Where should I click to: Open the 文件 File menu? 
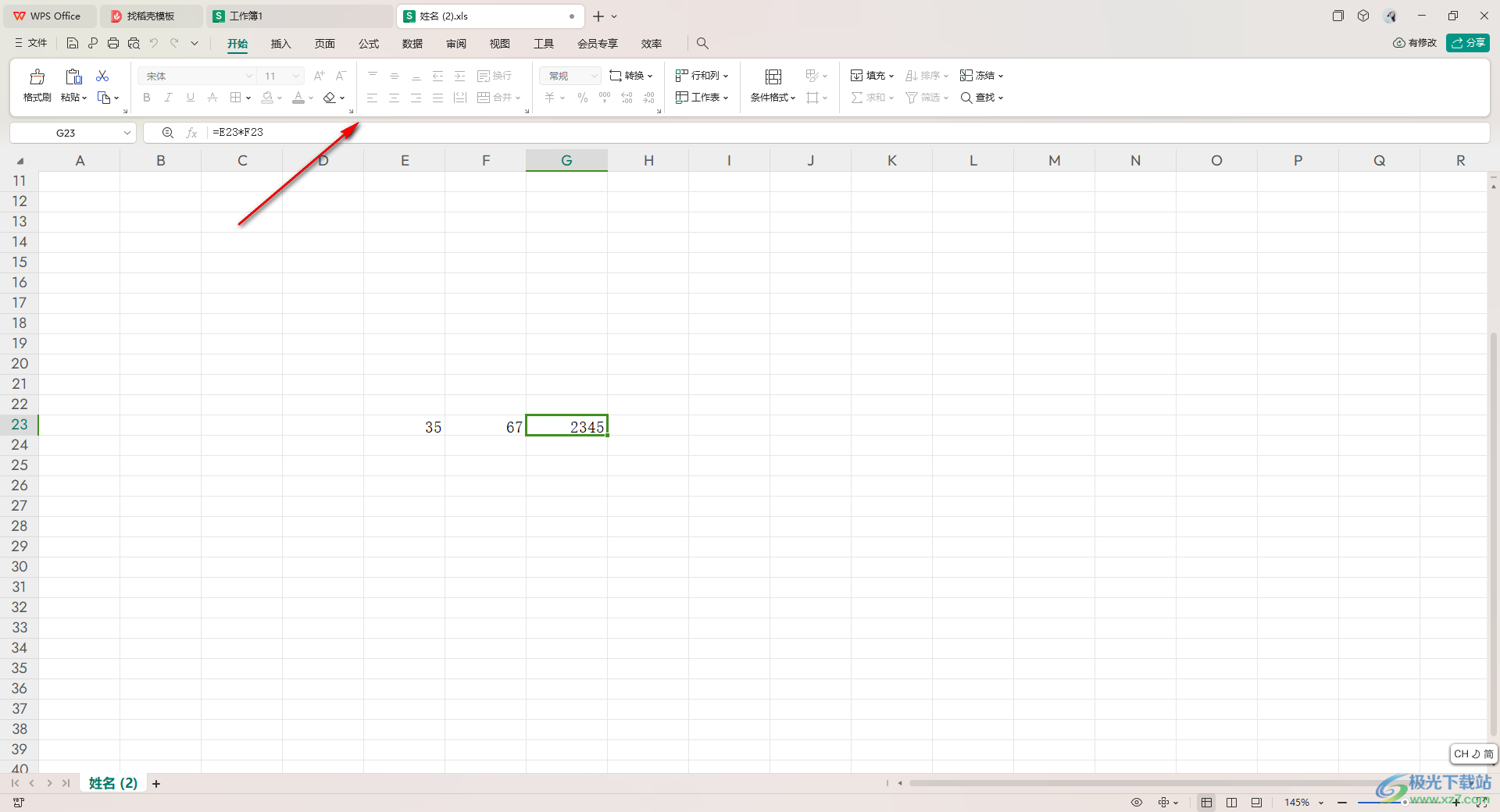click(x=31, y=43)
